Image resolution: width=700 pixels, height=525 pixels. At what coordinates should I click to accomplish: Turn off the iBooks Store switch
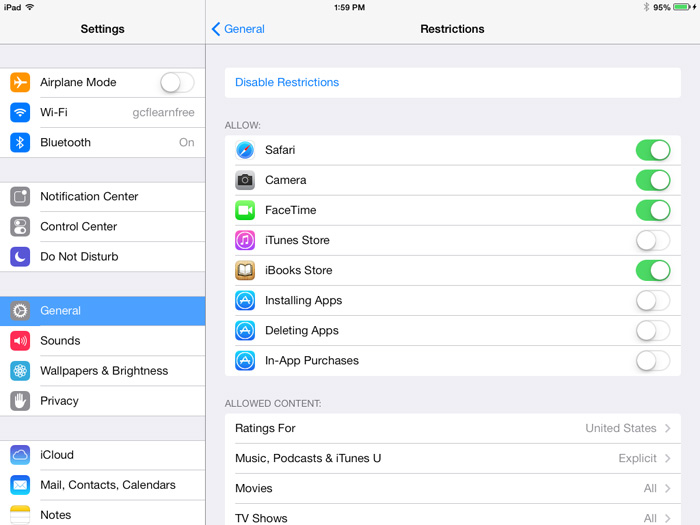[653, 271]
